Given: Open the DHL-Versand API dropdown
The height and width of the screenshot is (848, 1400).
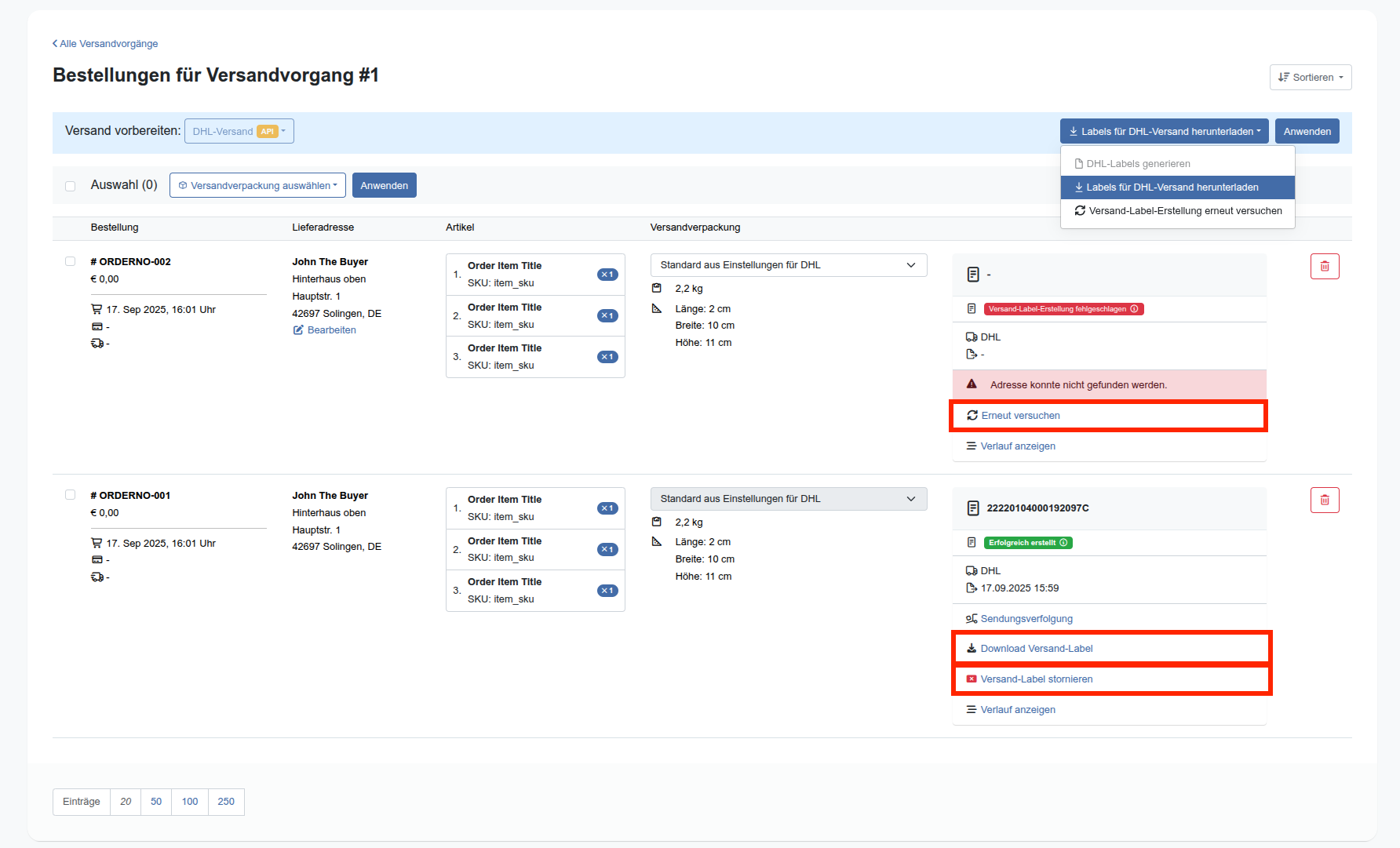Looking at the screenshot, I should pyautogui.click(x=239, y=132).
